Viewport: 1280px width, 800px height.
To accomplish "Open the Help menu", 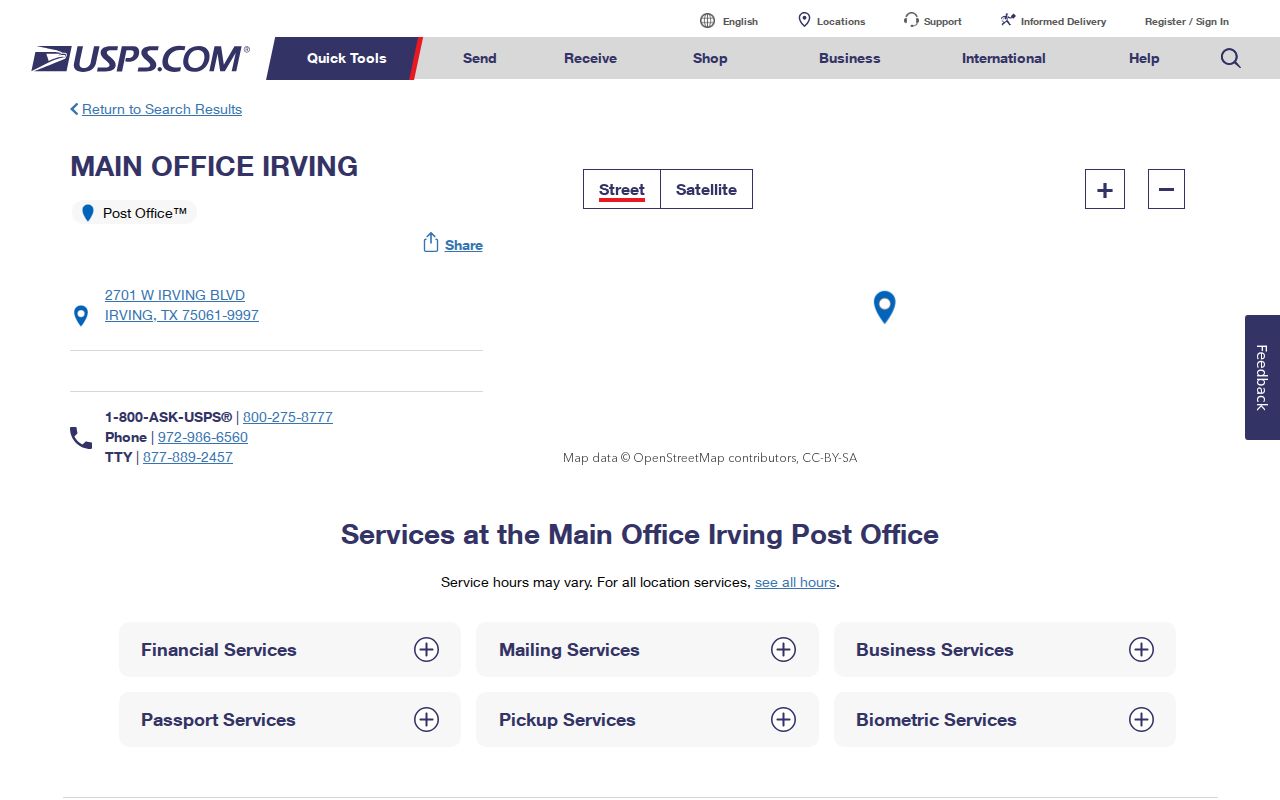I will [1144, 58].
